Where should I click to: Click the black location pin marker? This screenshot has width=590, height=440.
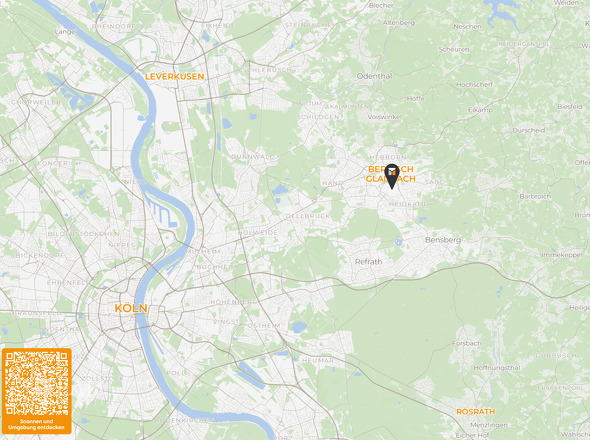(392, 176)
